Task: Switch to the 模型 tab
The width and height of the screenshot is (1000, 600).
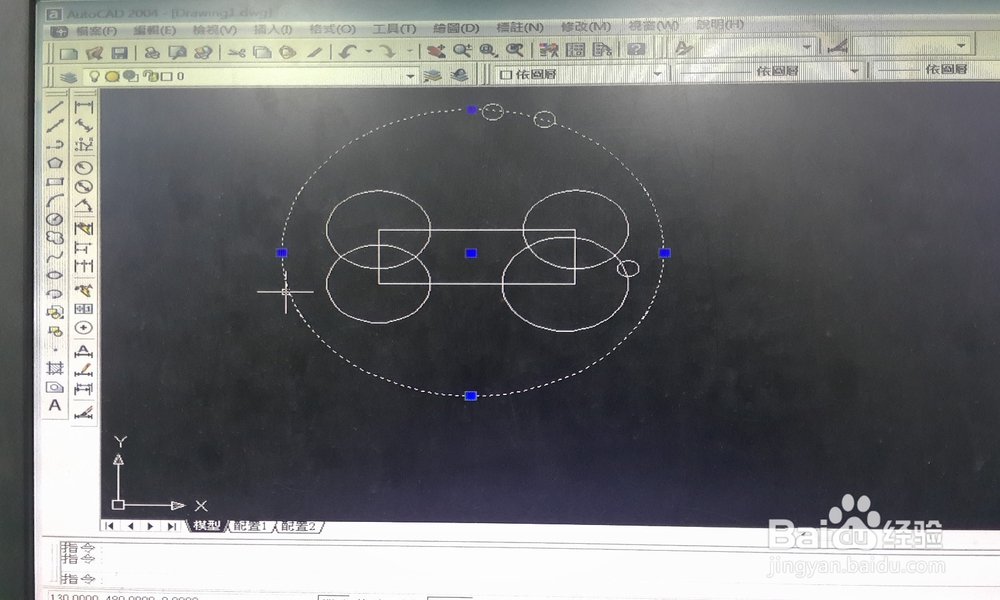Action: tap(207, 525)
